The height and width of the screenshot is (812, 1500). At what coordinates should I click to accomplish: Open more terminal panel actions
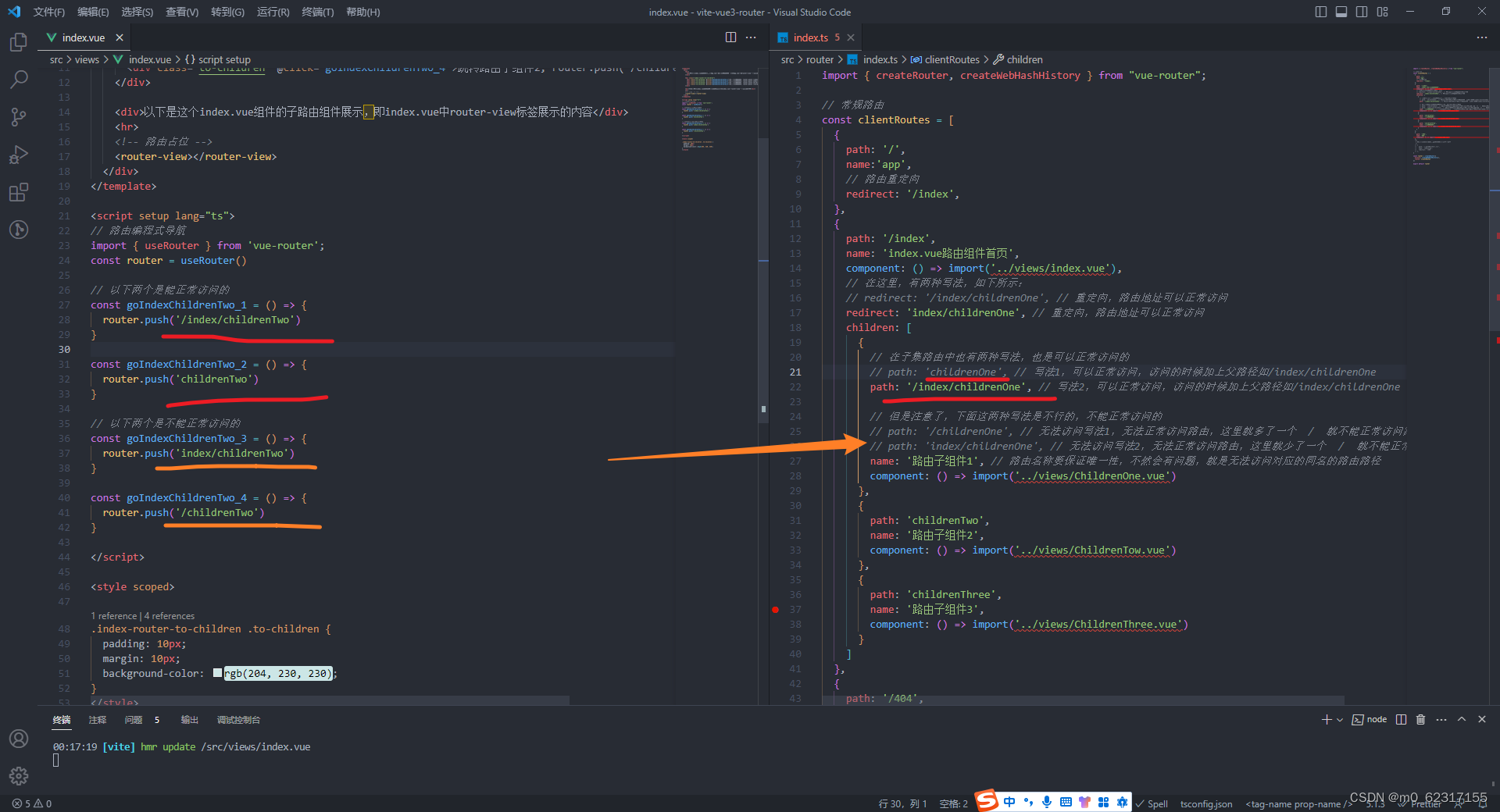tap(1441, 719)
